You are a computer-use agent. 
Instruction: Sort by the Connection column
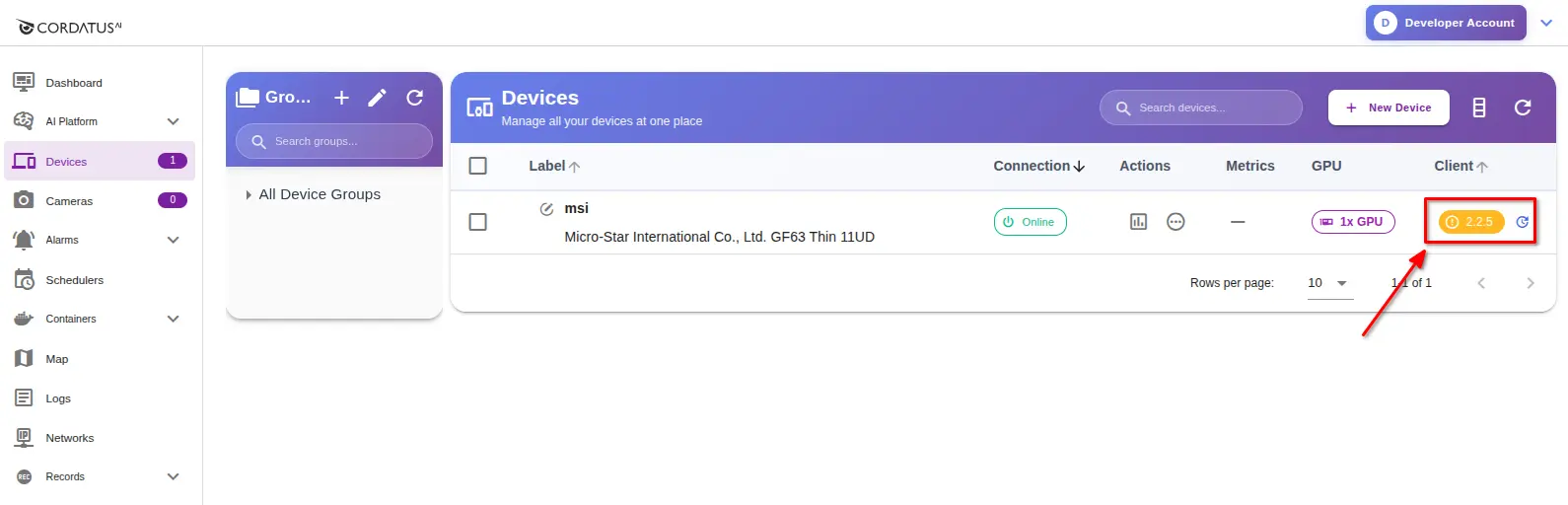tap(1038, 166)
